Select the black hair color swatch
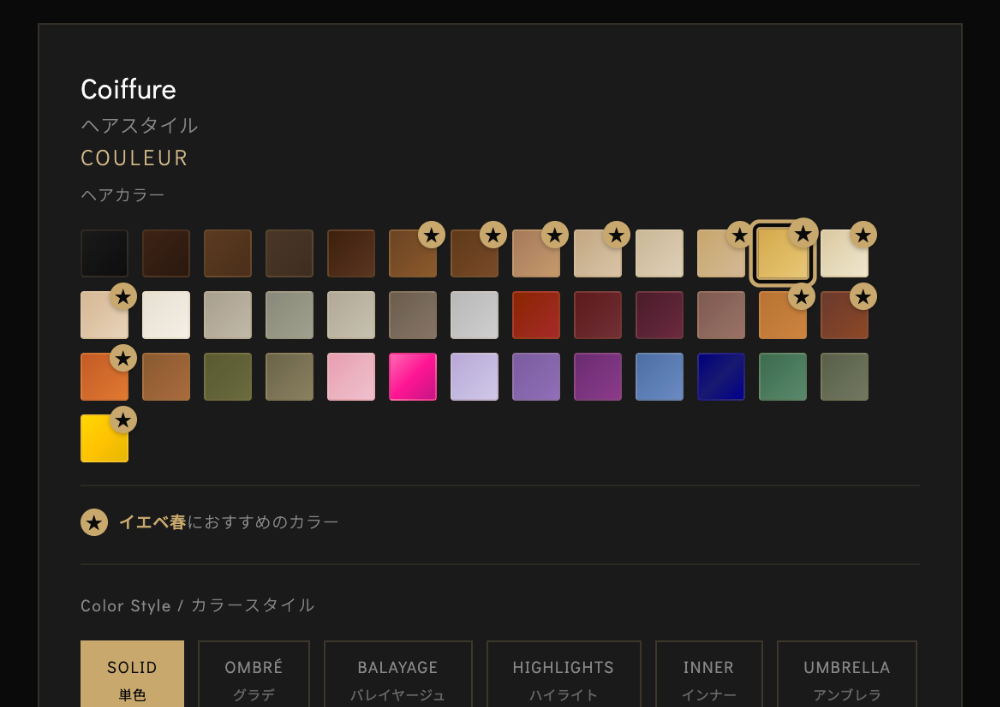Viewport: 1000px width, 707px height. click(104, 252)
